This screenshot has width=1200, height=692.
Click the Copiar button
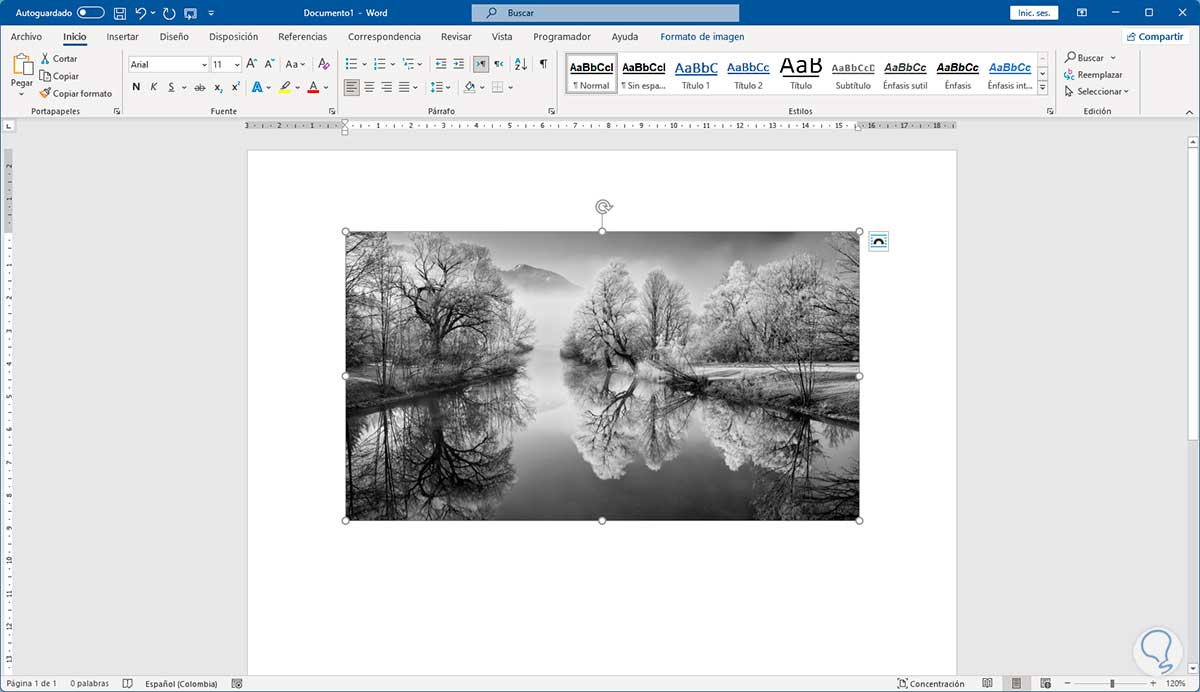[59, 76]
